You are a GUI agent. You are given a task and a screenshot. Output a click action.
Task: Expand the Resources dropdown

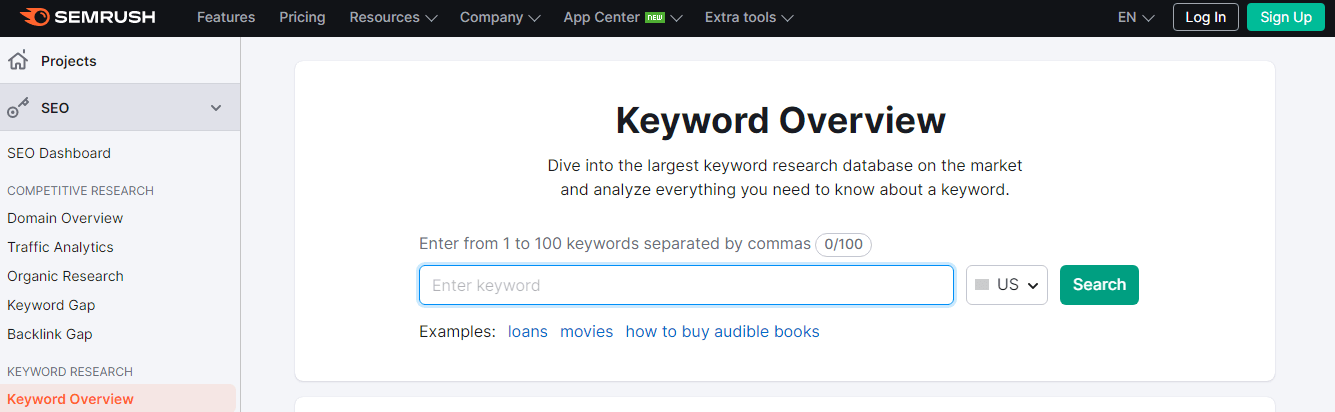(393, 17)
